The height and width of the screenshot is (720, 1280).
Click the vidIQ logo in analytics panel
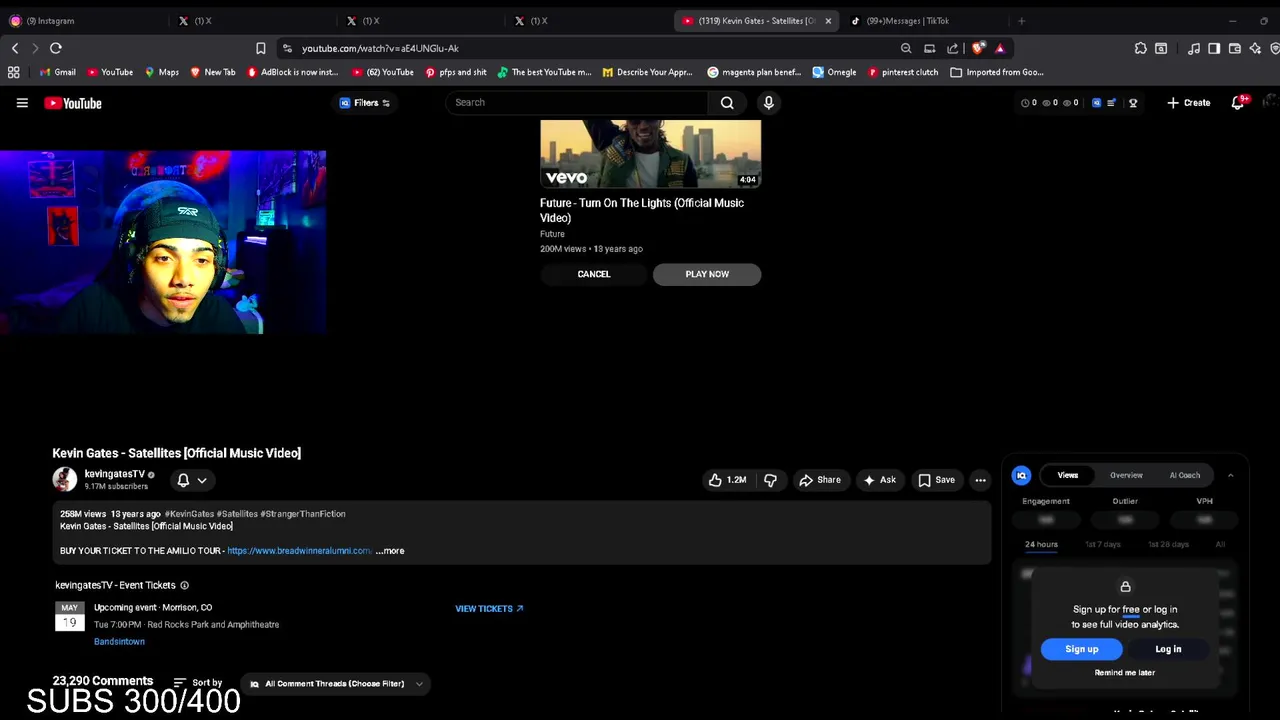[x=1021, y=475]
